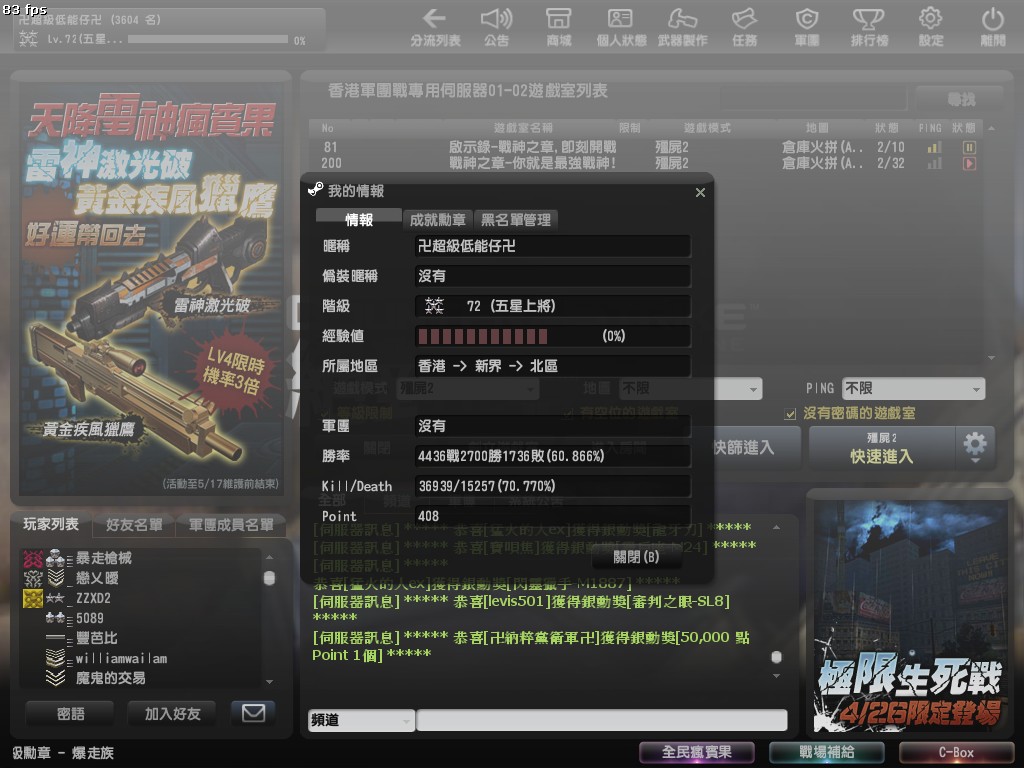The width and height of the screenshot is (1024, 768).
Task: Click the mail envelope icon button
Action: tap(253, 712)
